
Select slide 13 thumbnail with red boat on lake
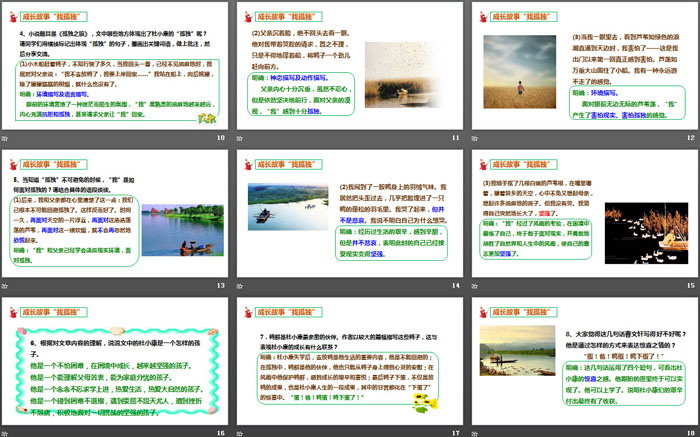pyautogui.click(x=115, y=213)
